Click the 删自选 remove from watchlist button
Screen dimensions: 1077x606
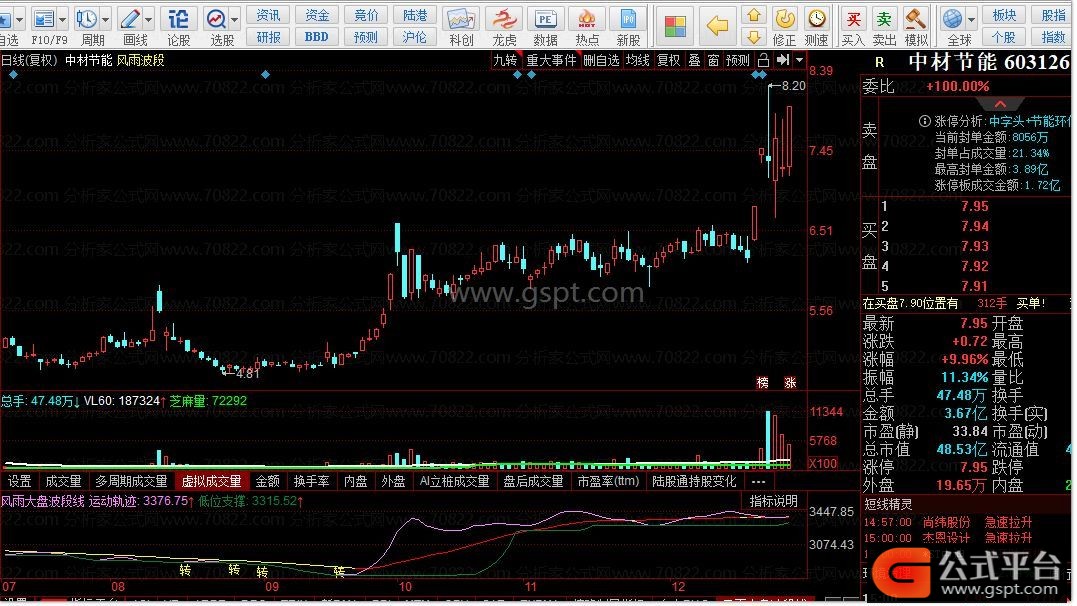coord(601,60)
